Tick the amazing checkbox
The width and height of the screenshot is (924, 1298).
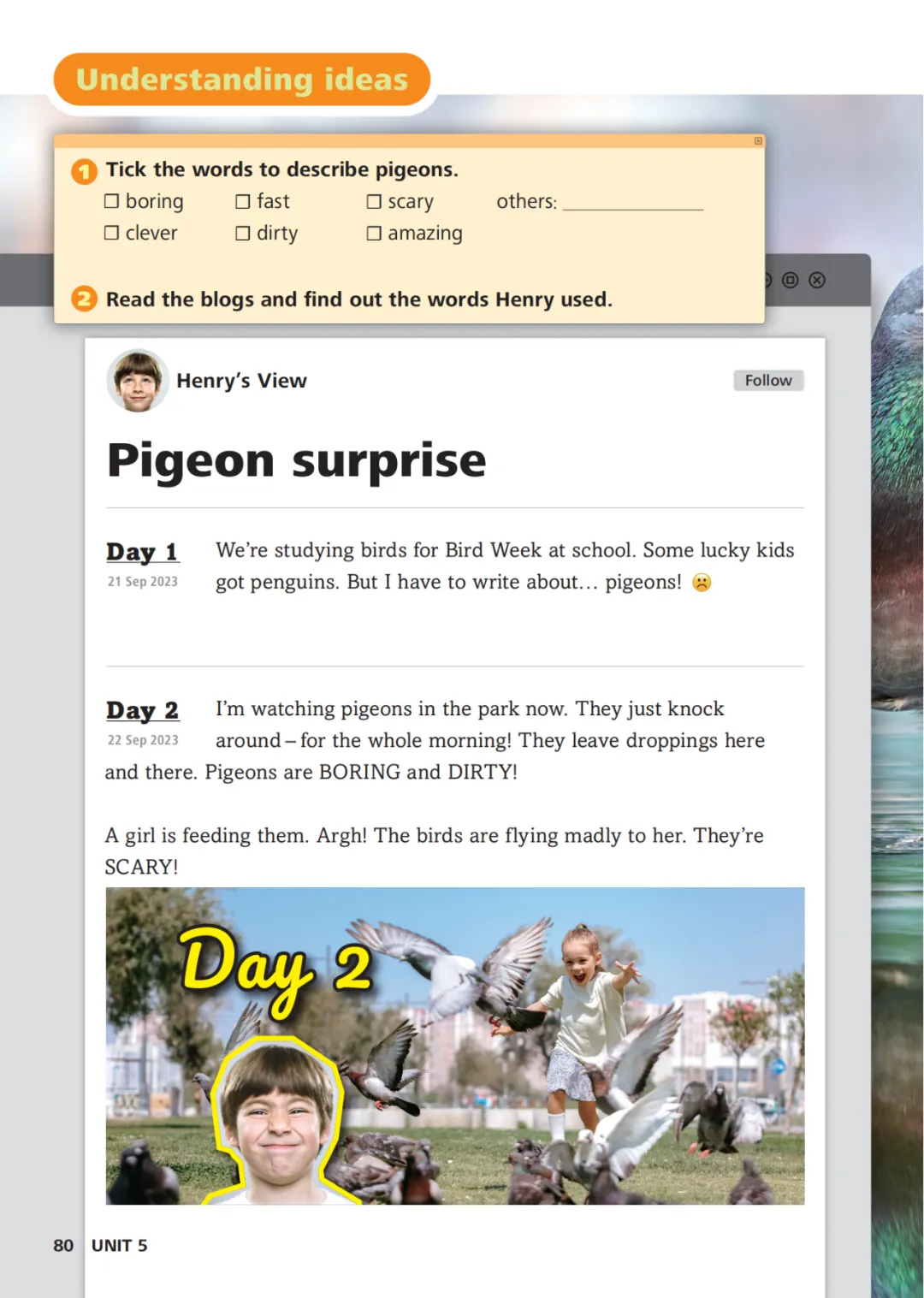point(374,233)
